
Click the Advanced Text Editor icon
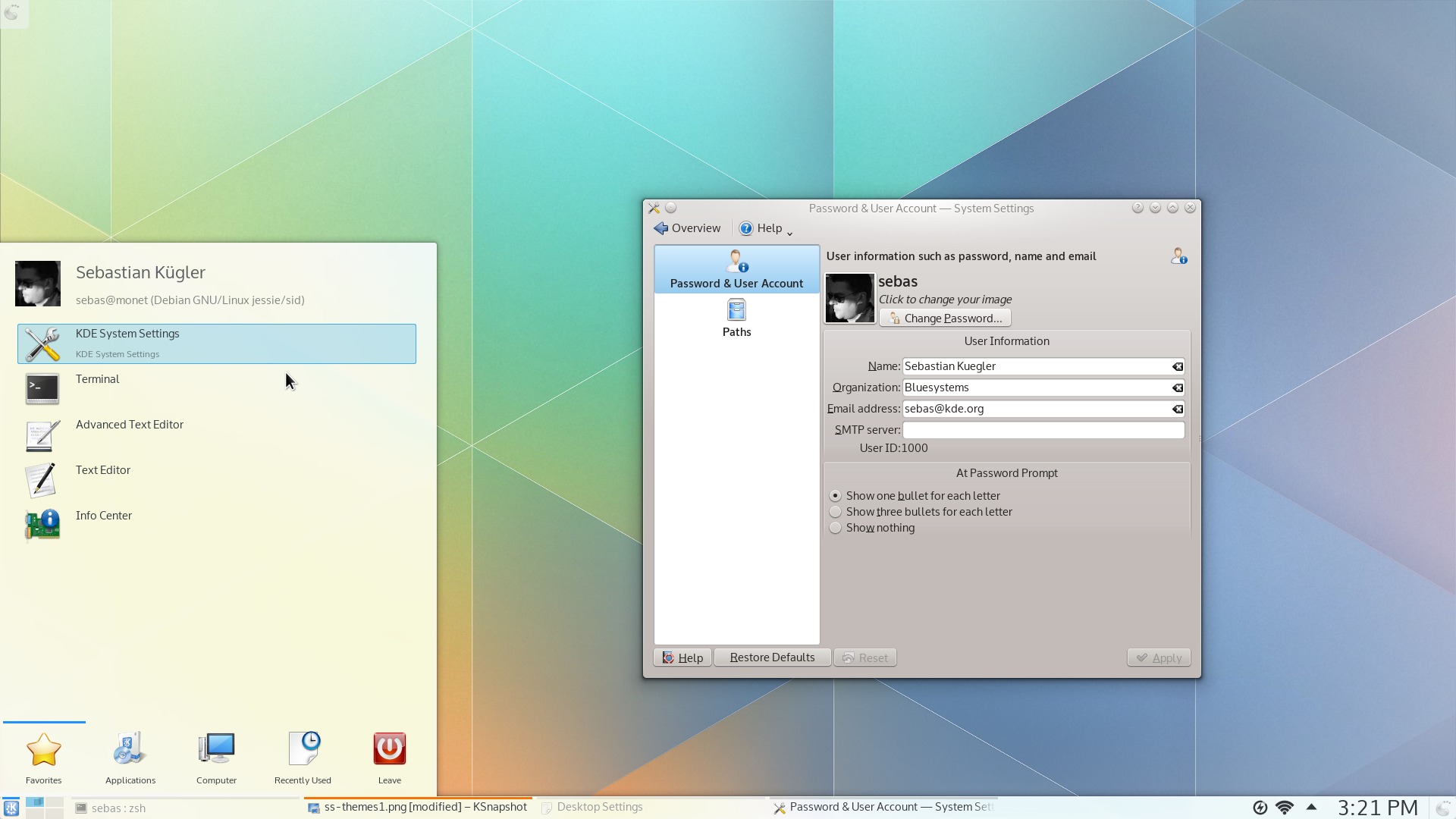(x=42, y=433)
